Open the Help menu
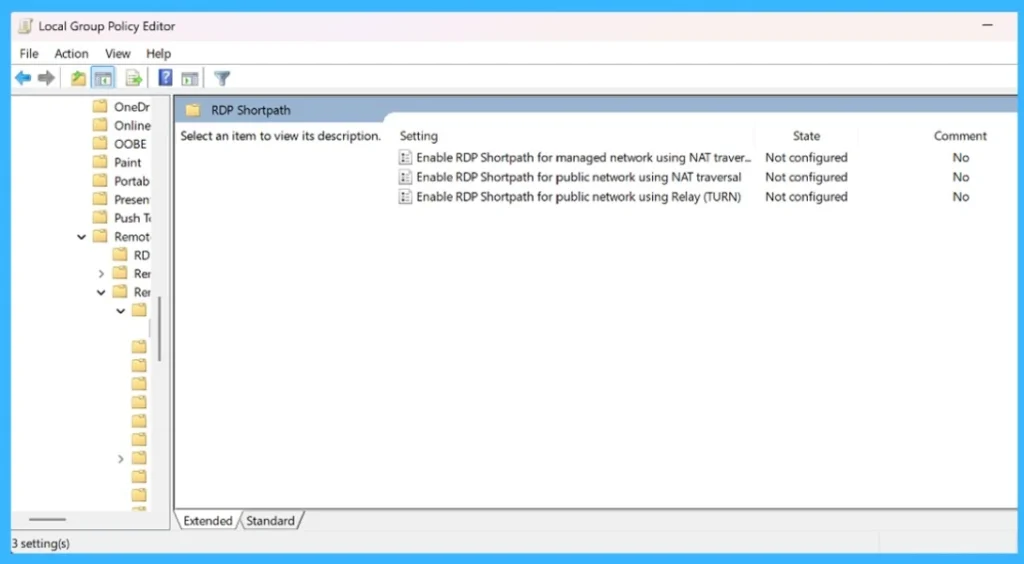 click(158, 54)
